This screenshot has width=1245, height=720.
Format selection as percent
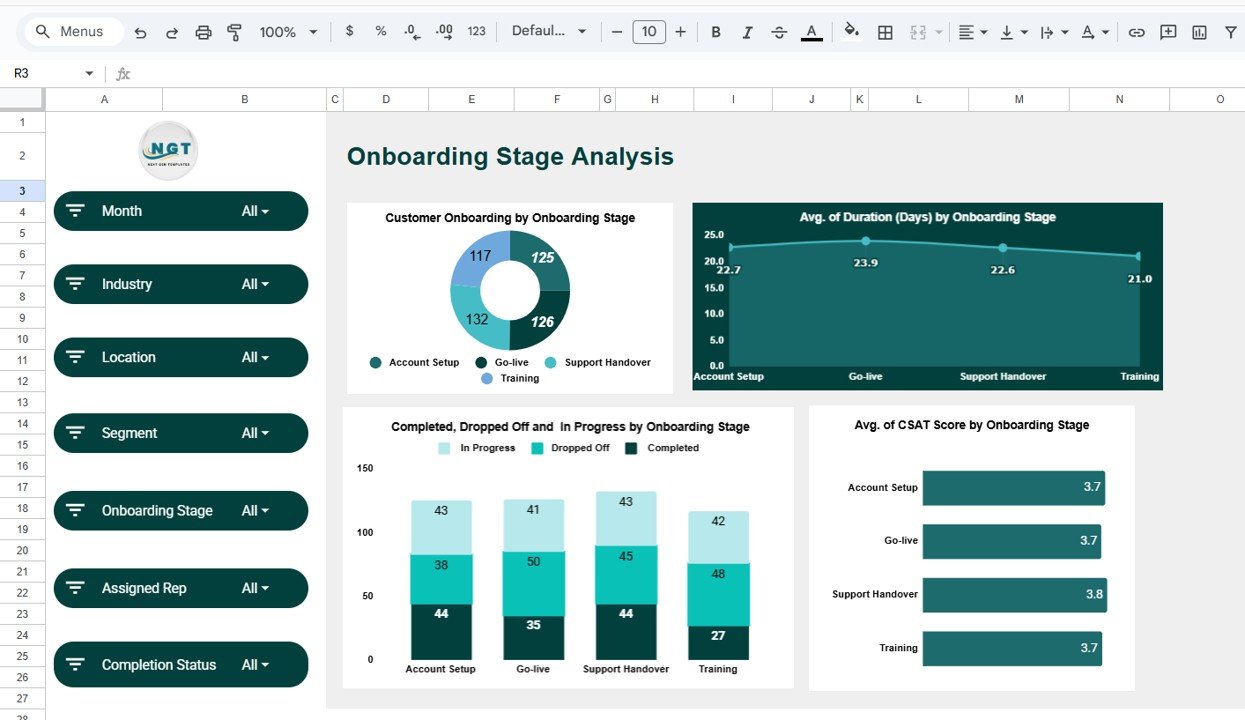point(381,31)
